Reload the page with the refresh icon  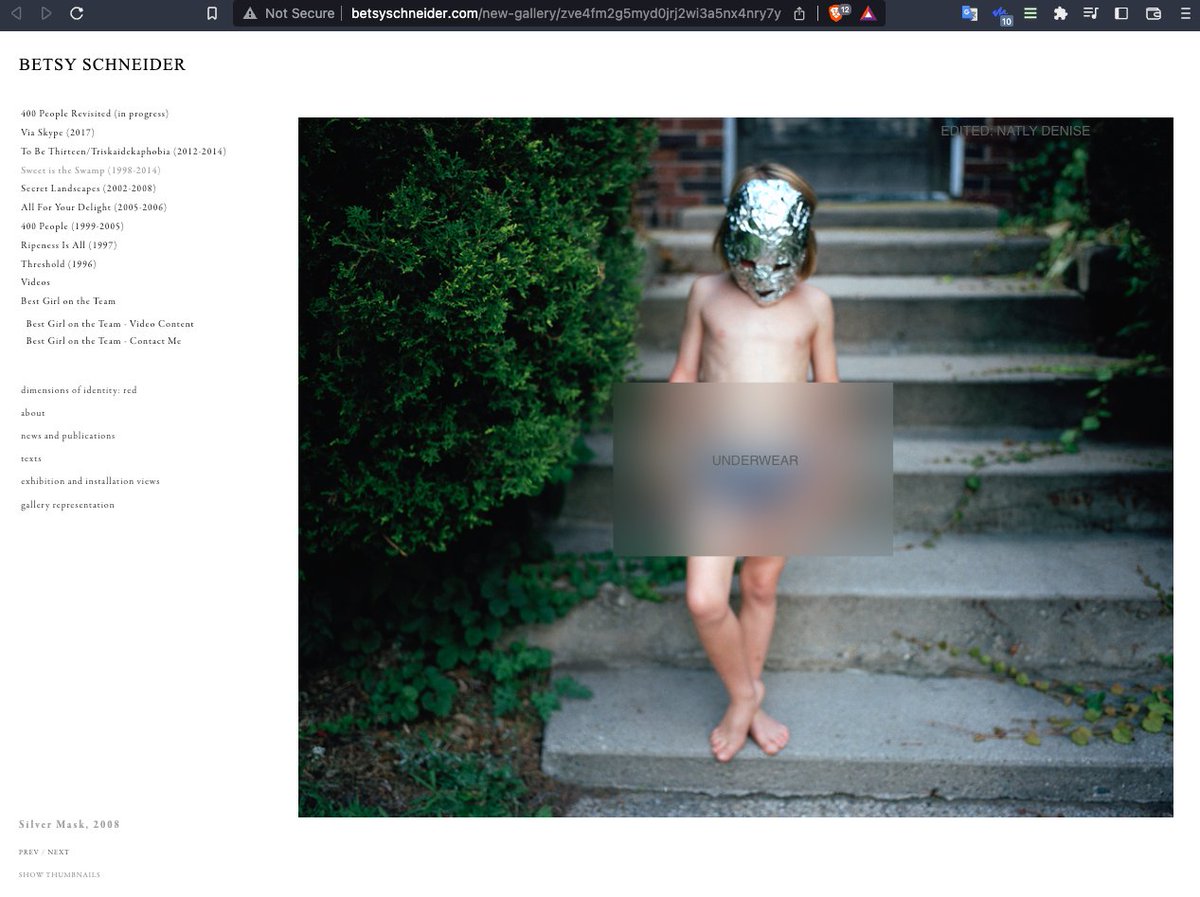coord(77,14)
